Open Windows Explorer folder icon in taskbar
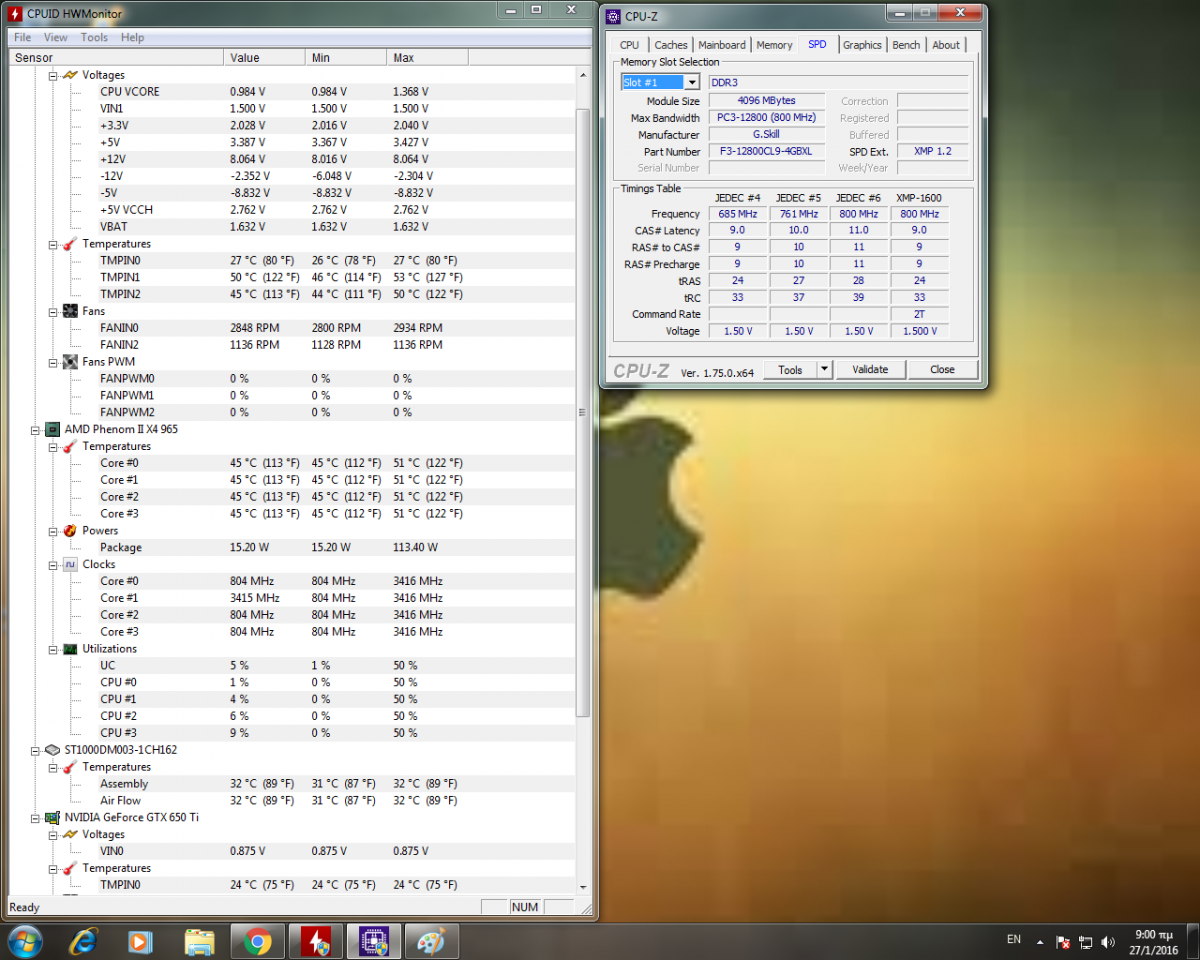Image resolution: width=1200 pixels, height=960 pixels. coord(199,941)
